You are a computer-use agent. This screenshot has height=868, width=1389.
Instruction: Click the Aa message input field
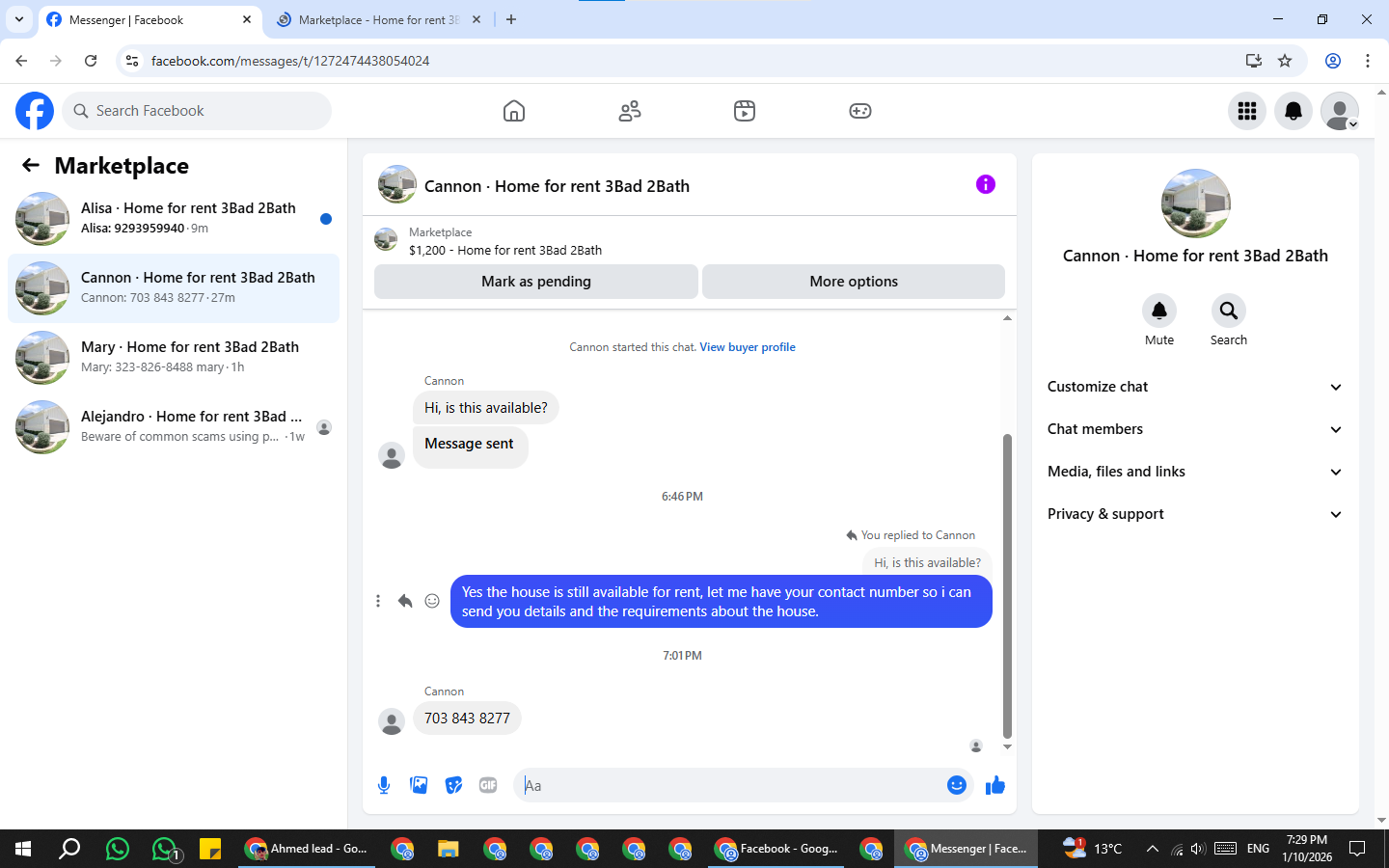point(730,785)
